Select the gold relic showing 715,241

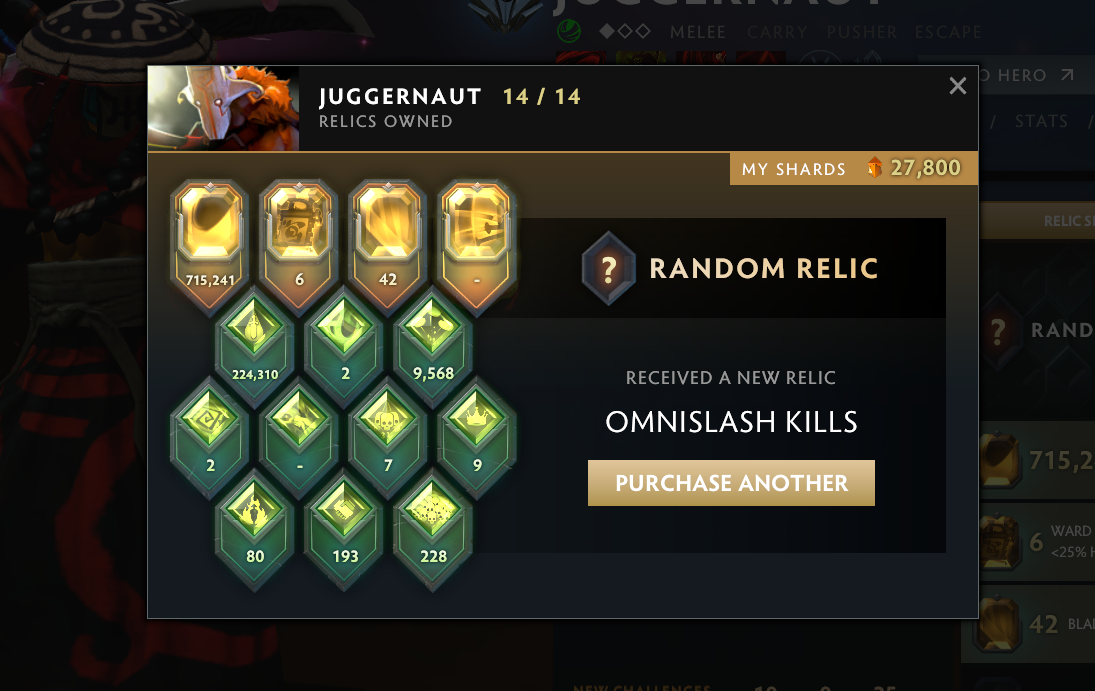(x=210, y=245)
